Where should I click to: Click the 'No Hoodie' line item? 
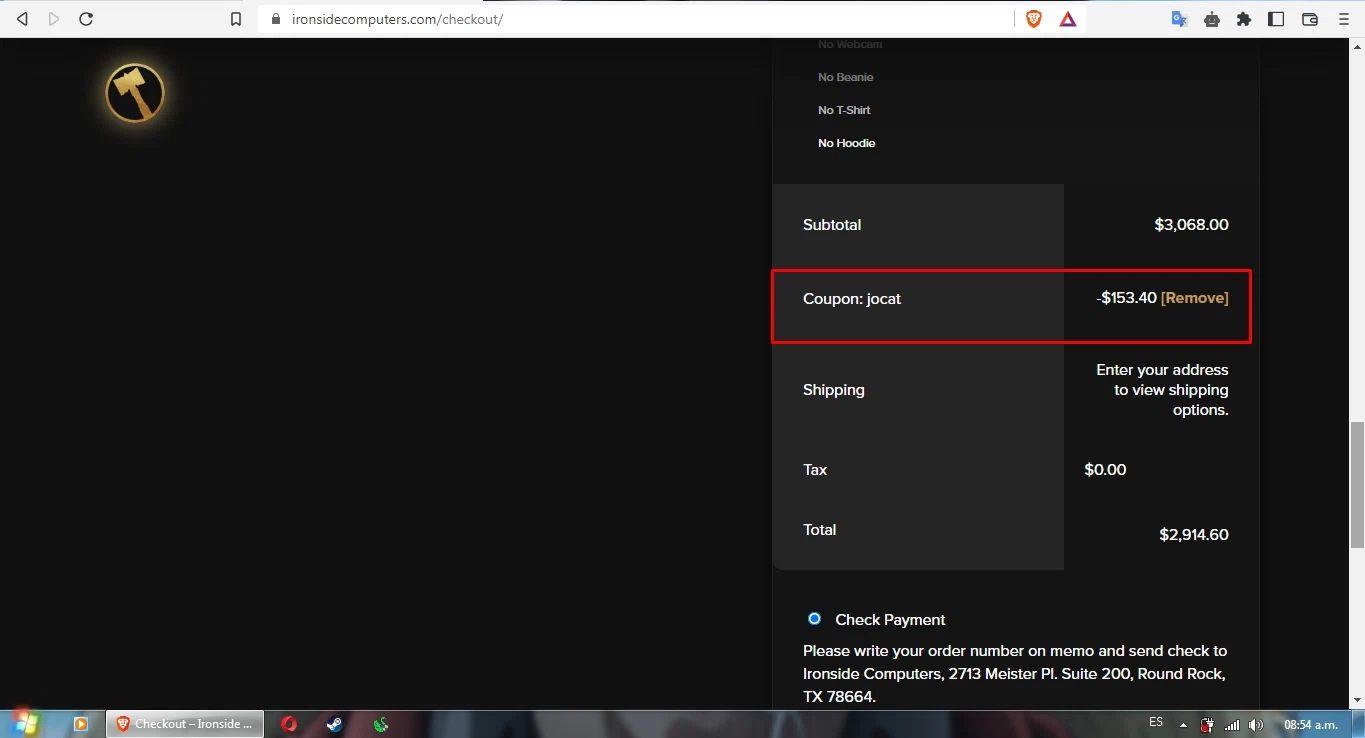pyautogui.click(x=846, y=143)
